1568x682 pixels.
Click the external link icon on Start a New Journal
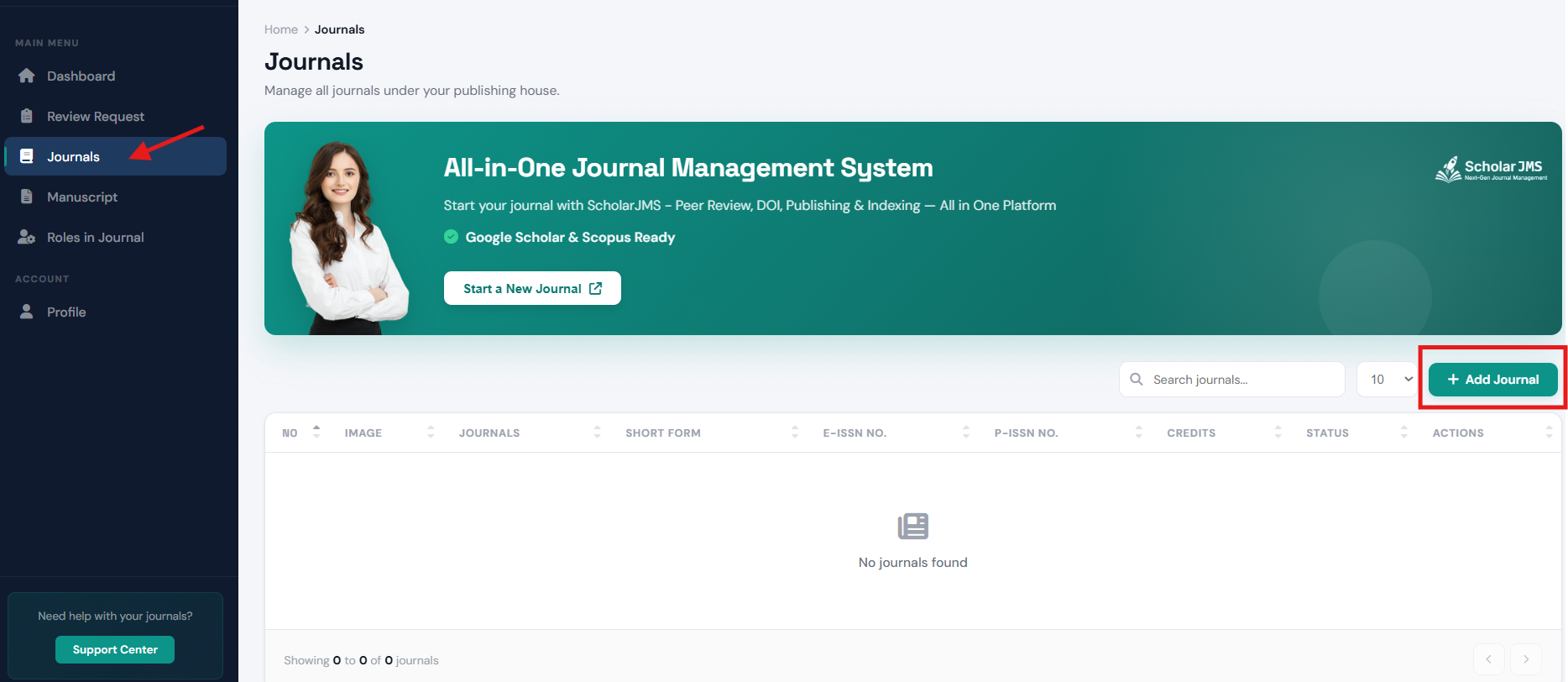click(596, 288)
